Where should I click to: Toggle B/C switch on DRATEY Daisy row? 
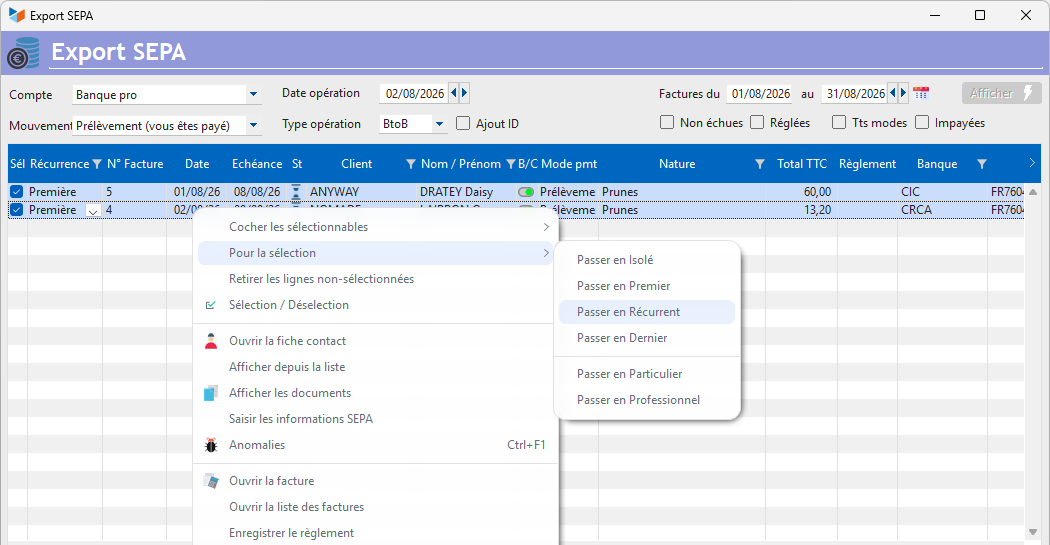pos(526,192)
